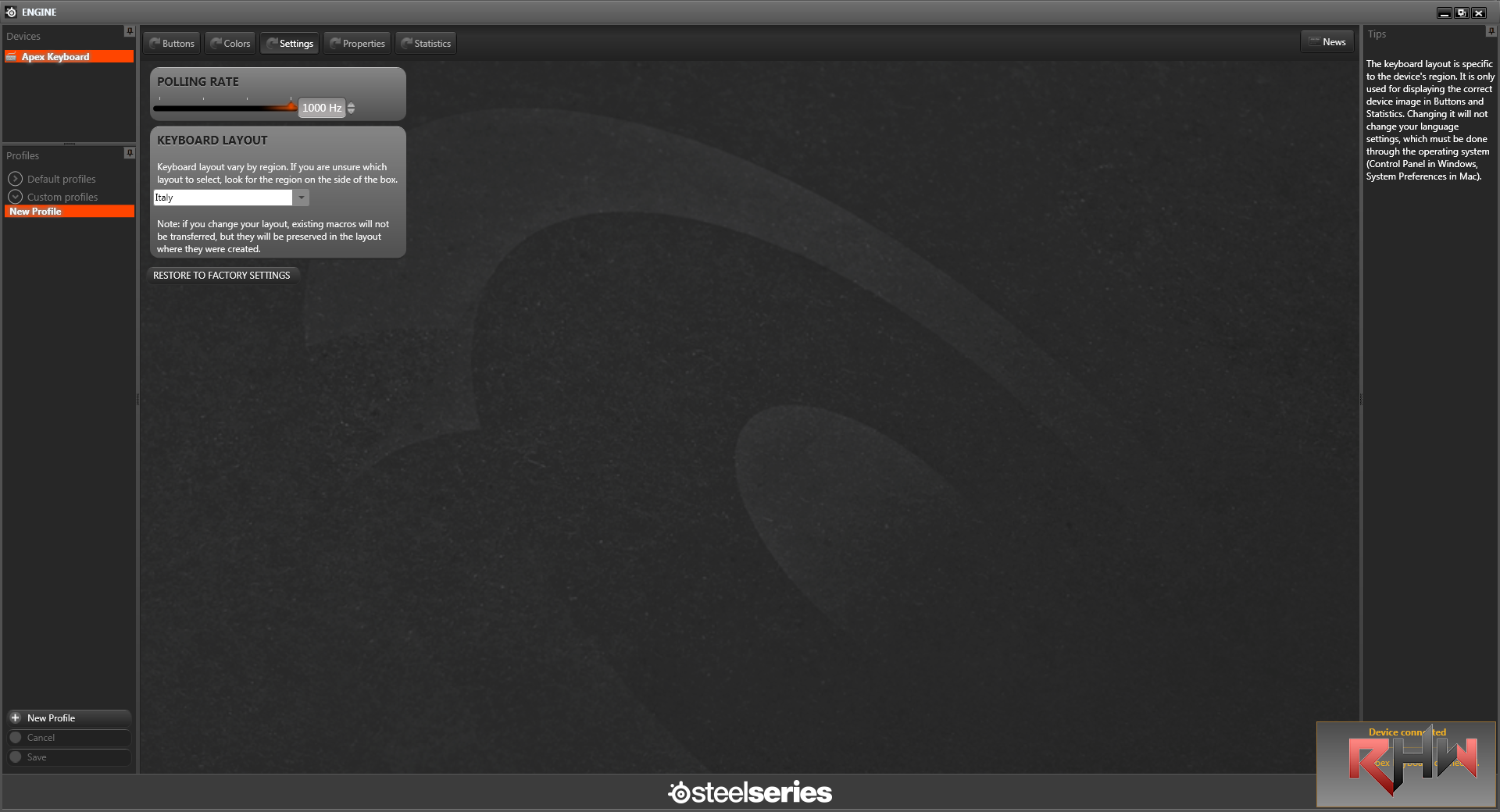Click Restore to Factory Settings
The image size is (1500, 812).
[x=222, y=276]
